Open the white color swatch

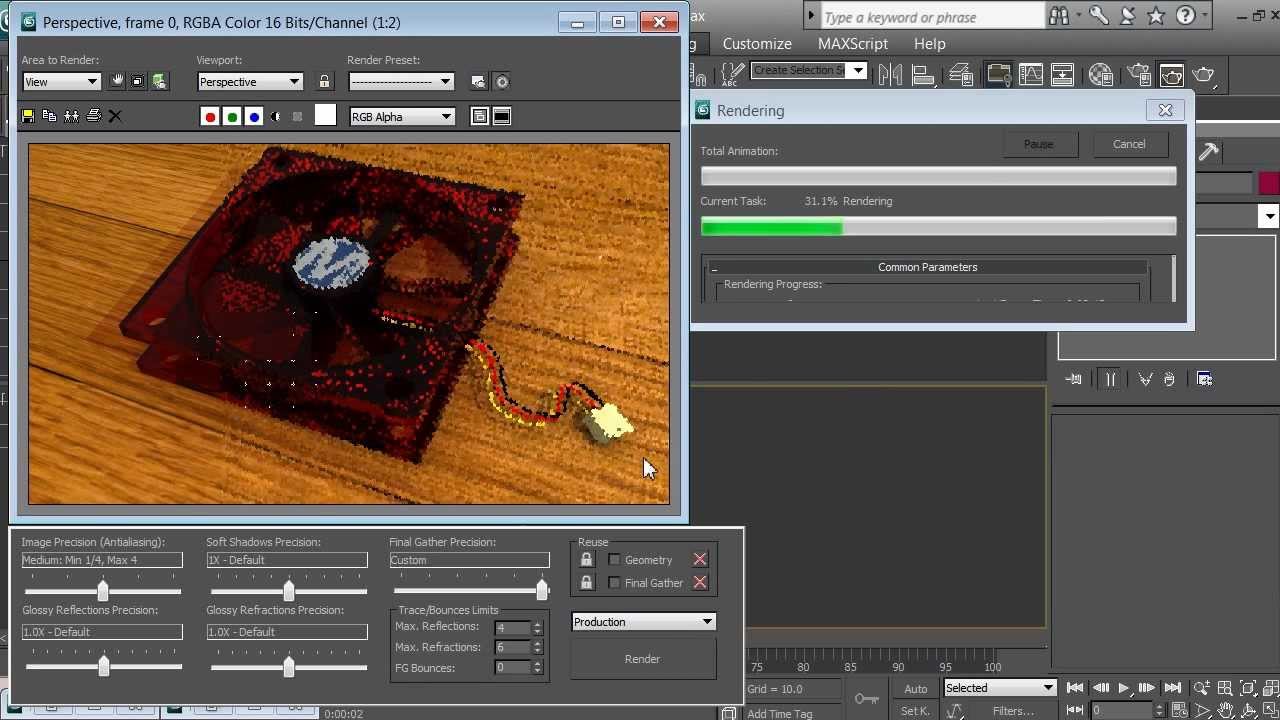click(325, 115)
